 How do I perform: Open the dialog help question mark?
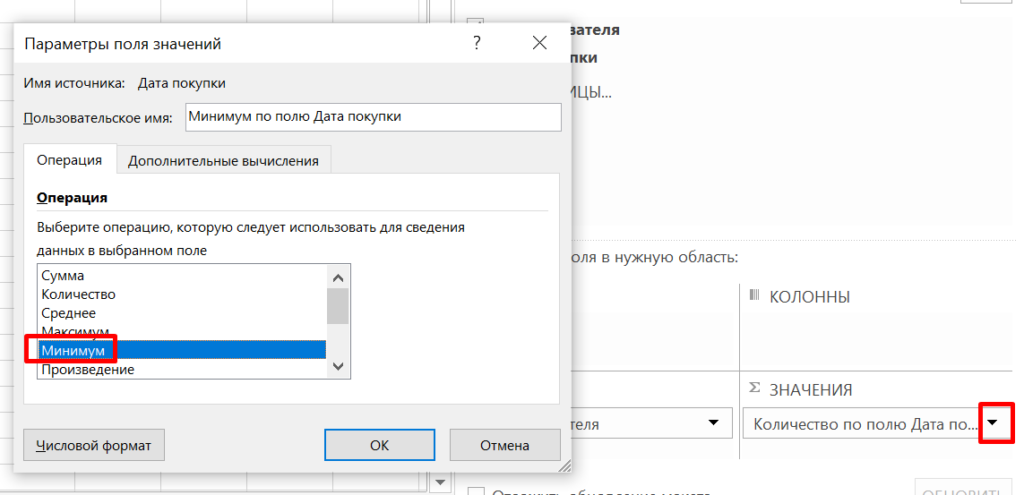[x=477, y=44]
